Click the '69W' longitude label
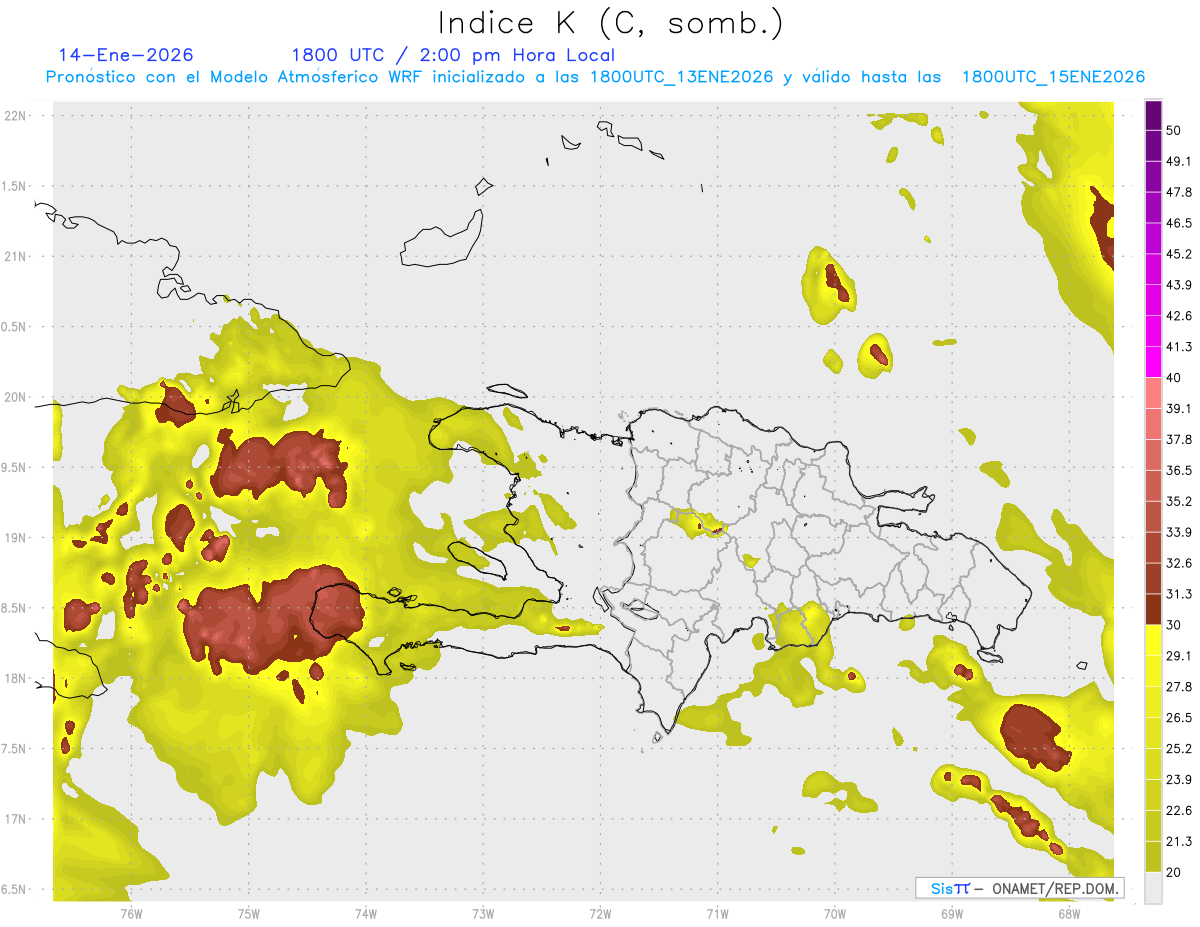 pyautogui.click(x=951, y=913)
